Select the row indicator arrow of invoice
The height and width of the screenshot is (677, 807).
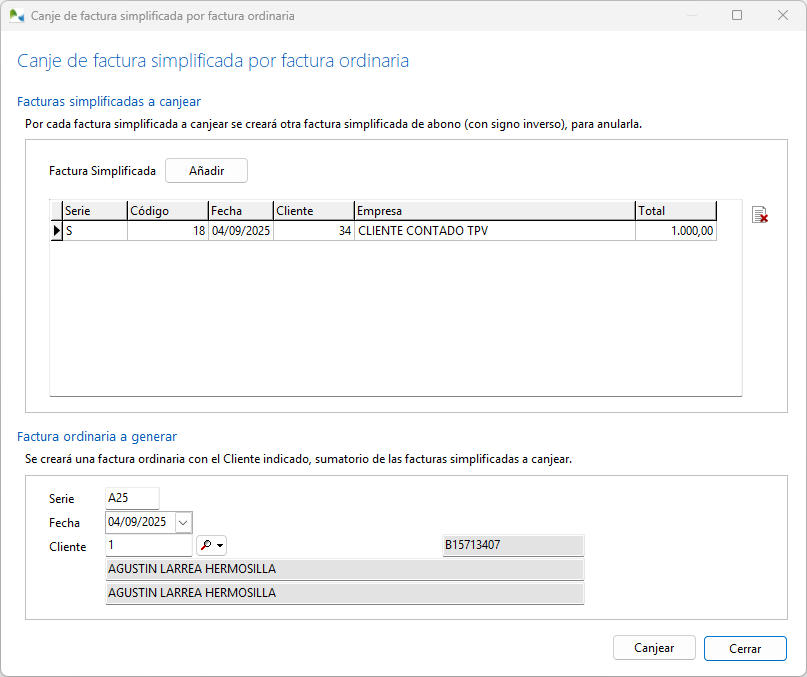tap(56, 231)
